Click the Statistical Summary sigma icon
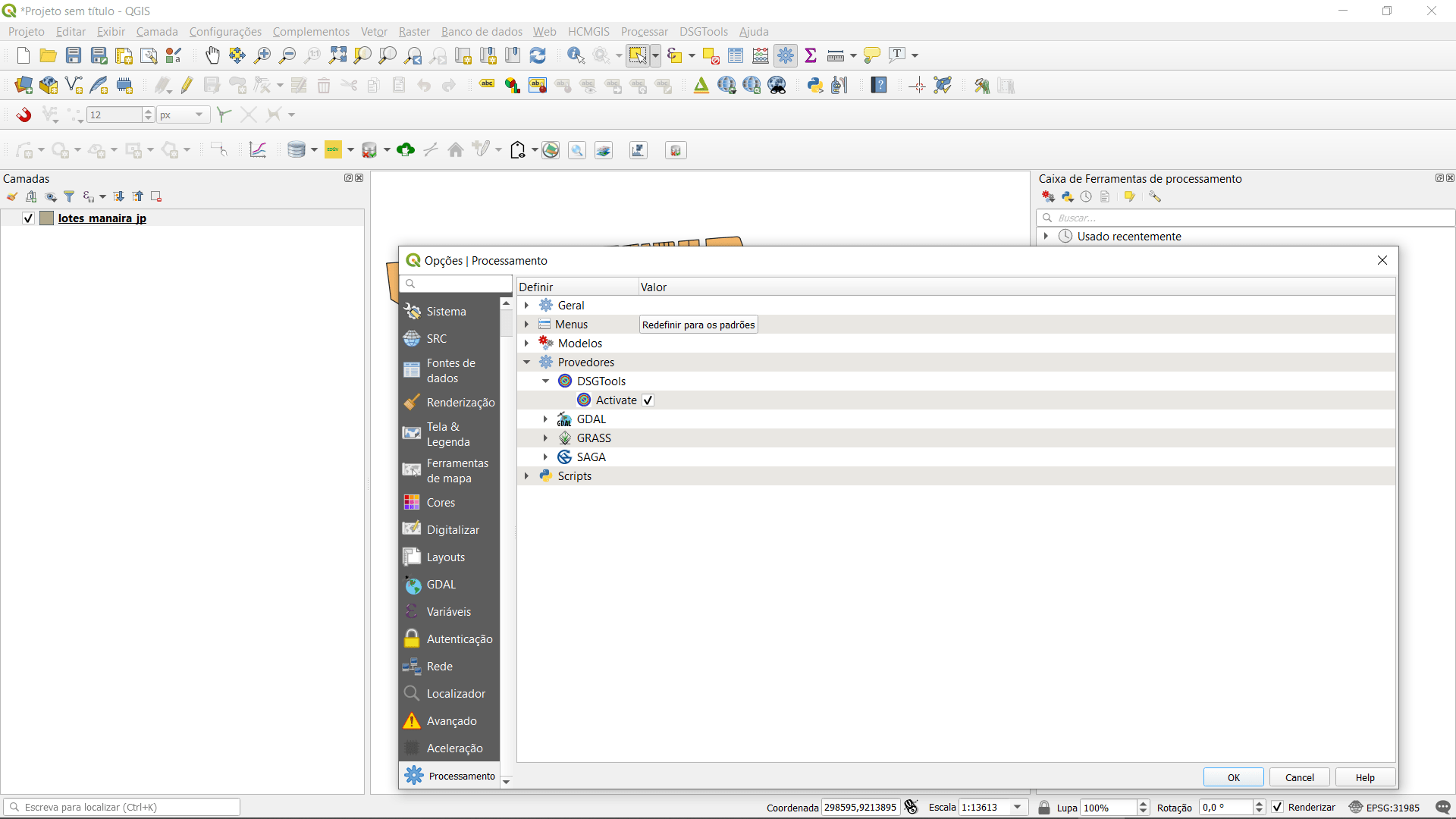 tap(811, 55)
